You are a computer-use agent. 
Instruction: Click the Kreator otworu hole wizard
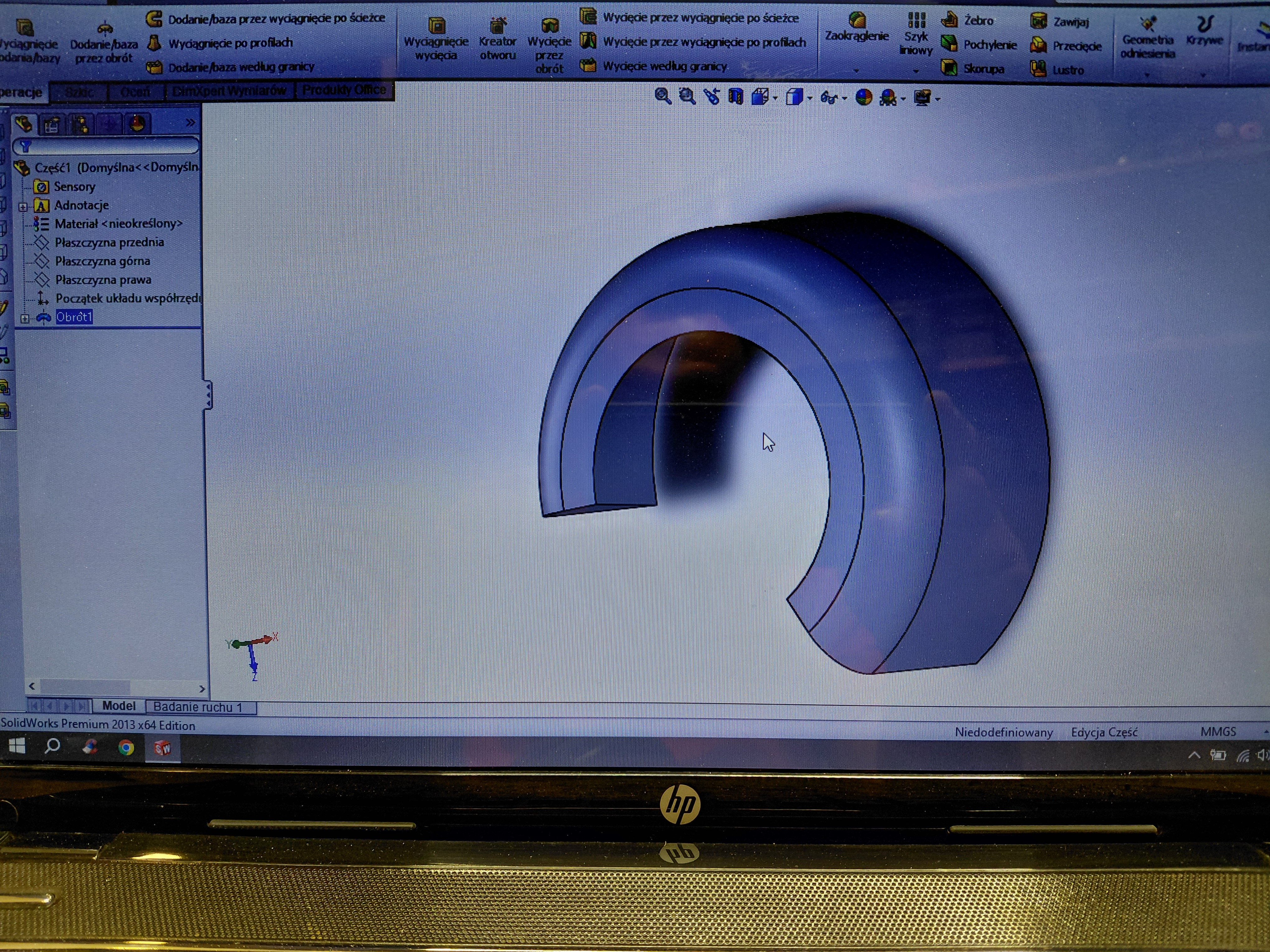point(497,39)
